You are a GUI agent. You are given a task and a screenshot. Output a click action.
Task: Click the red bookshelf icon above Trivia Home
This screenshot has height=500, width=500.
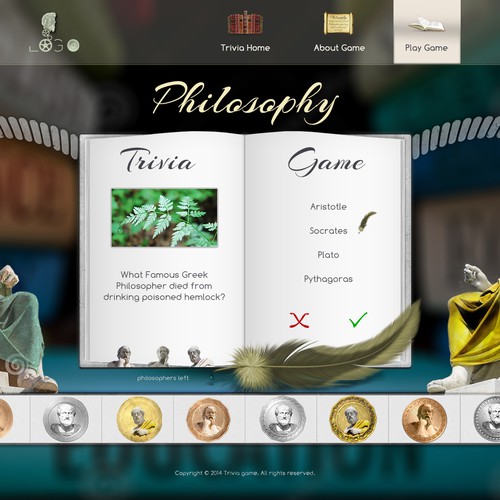click(x=245, y=23)
